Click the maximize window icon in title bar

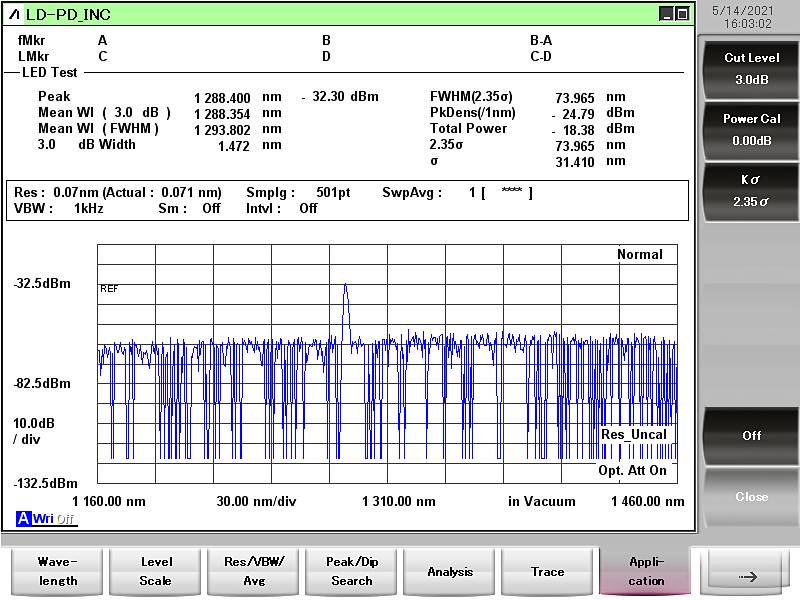tap(682, 14)
